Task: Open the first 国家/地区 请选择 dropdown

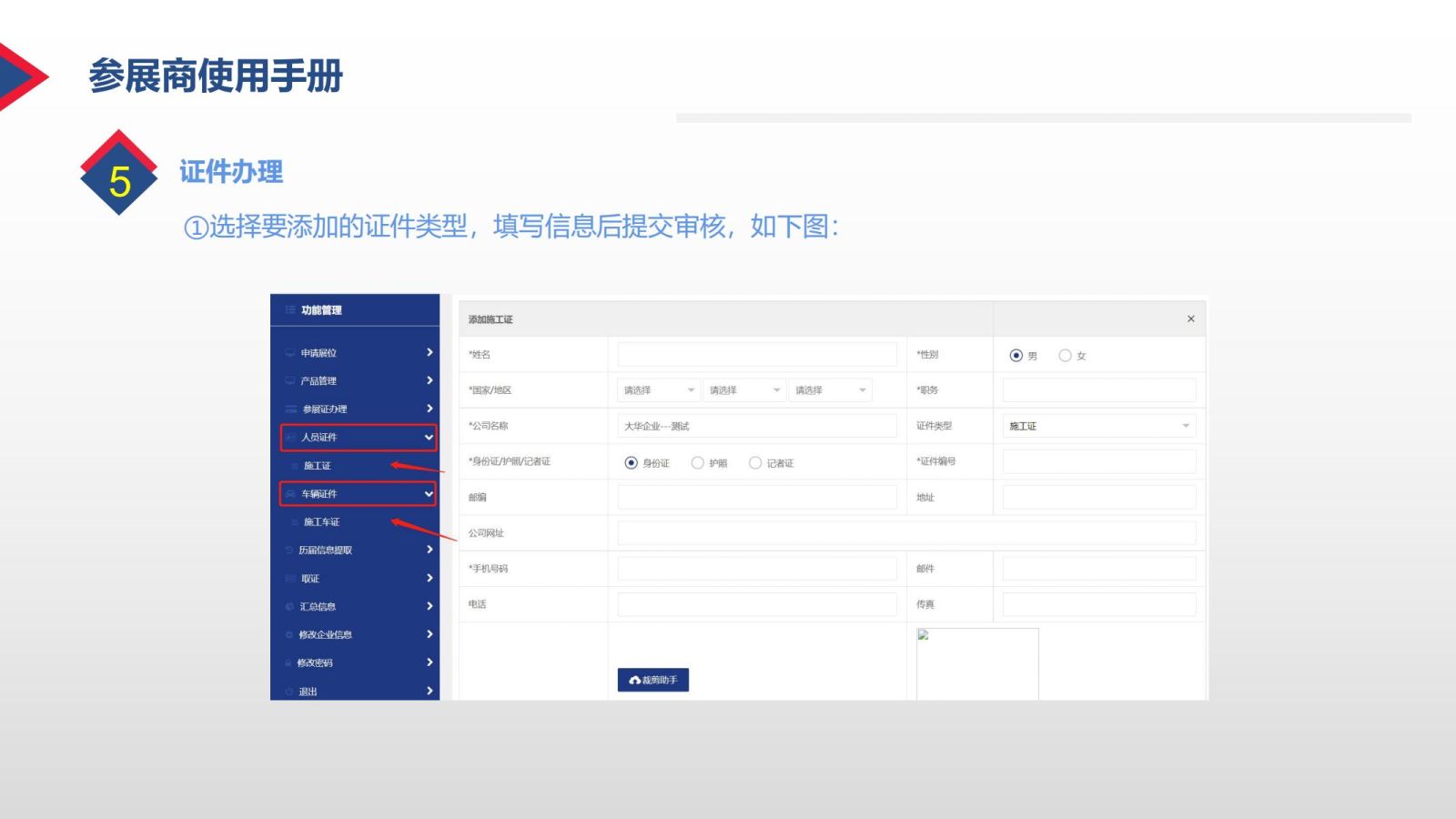Action: coord(659,390)
